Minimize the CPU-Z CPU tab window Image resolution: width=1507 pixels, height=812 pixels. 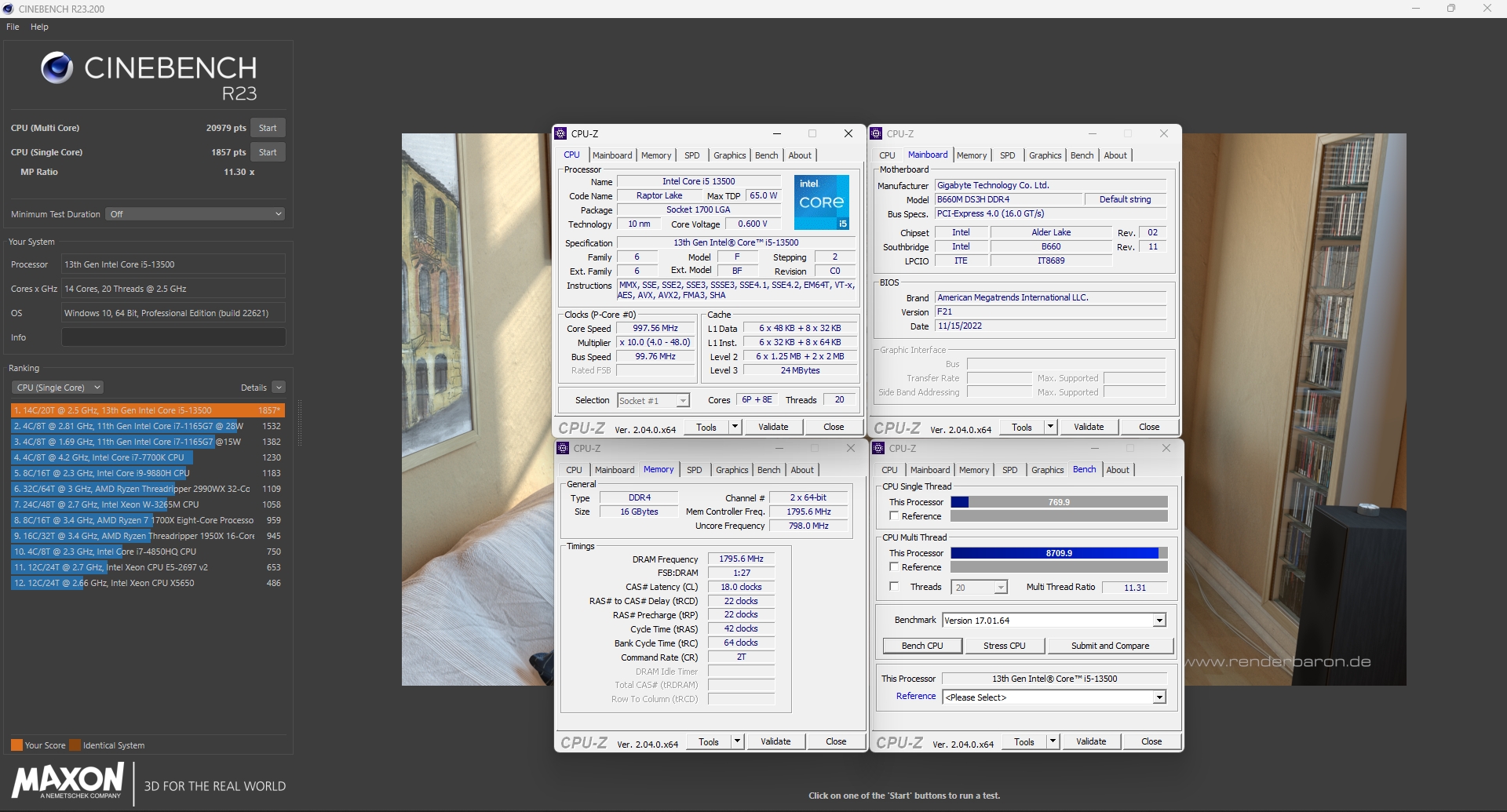pyautogui.click(x=776, y=133)
